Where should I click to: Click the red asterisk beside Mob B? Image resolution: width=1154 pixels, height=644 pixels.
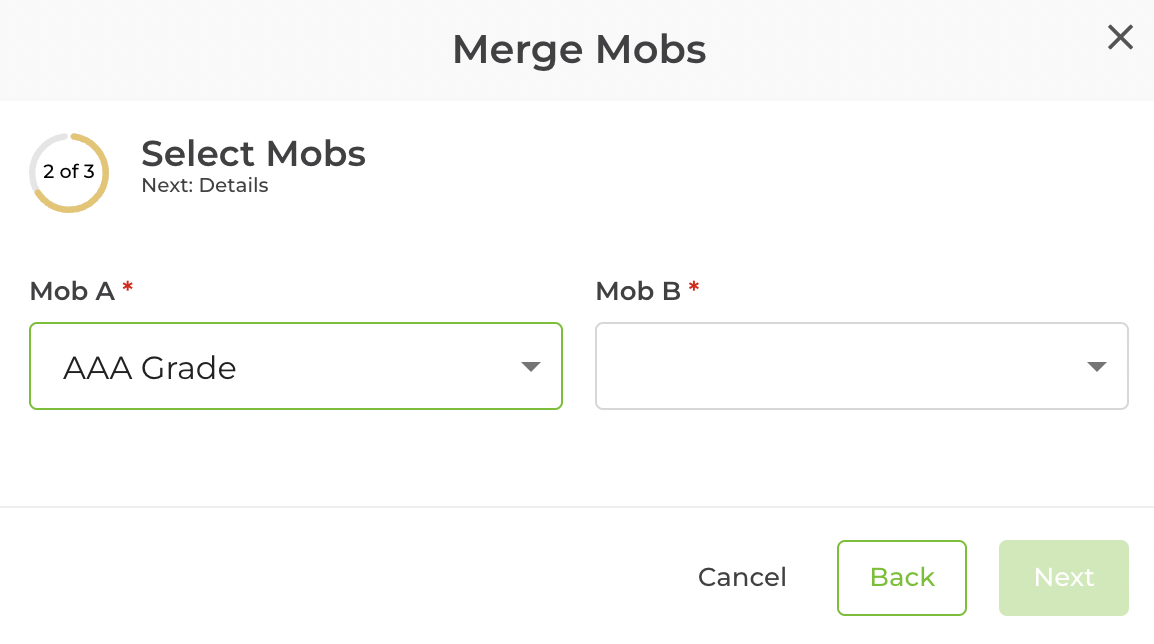tap(694, 289)
